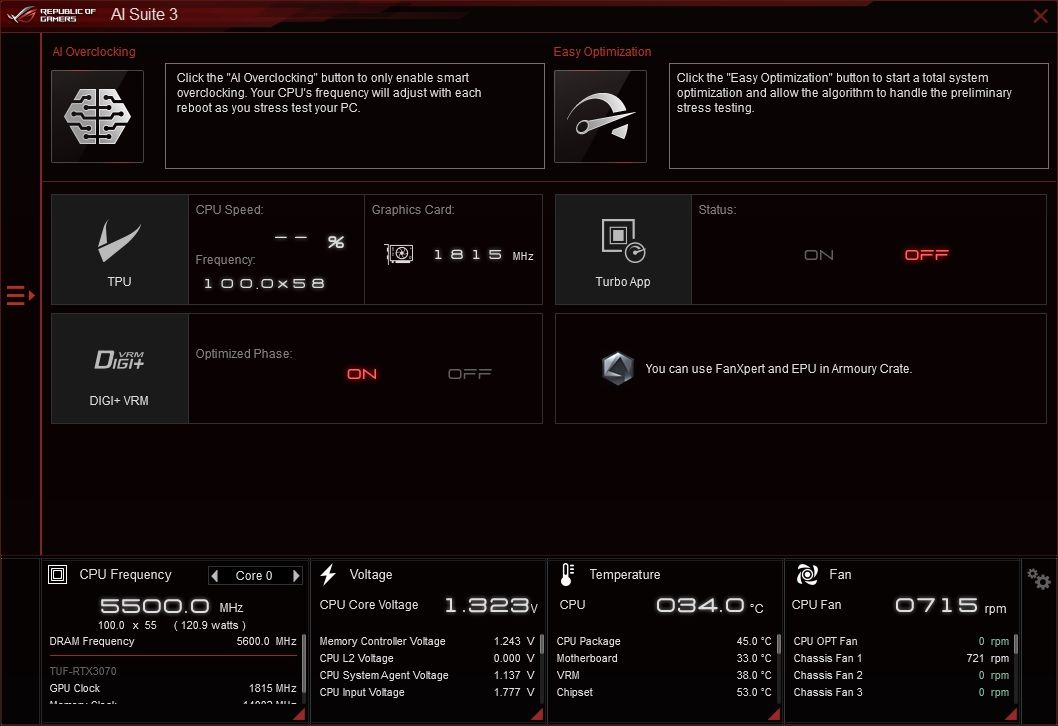1058x726 pixels.
Task: Select the CPU Input Voltage row
Action: [427, 692]
